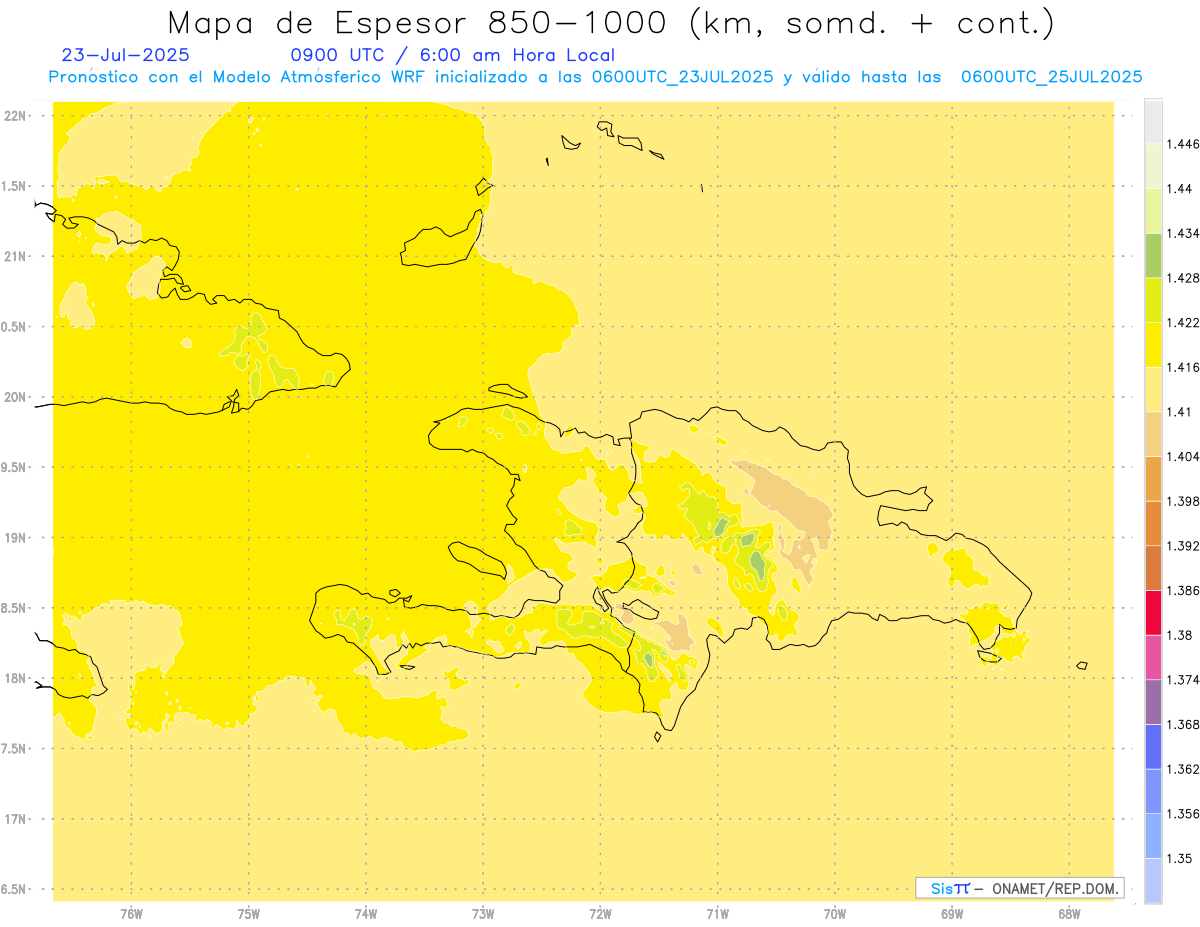Click the latitude label '22N'
This screenshot has height=927, width=1200.
(15, 115)
